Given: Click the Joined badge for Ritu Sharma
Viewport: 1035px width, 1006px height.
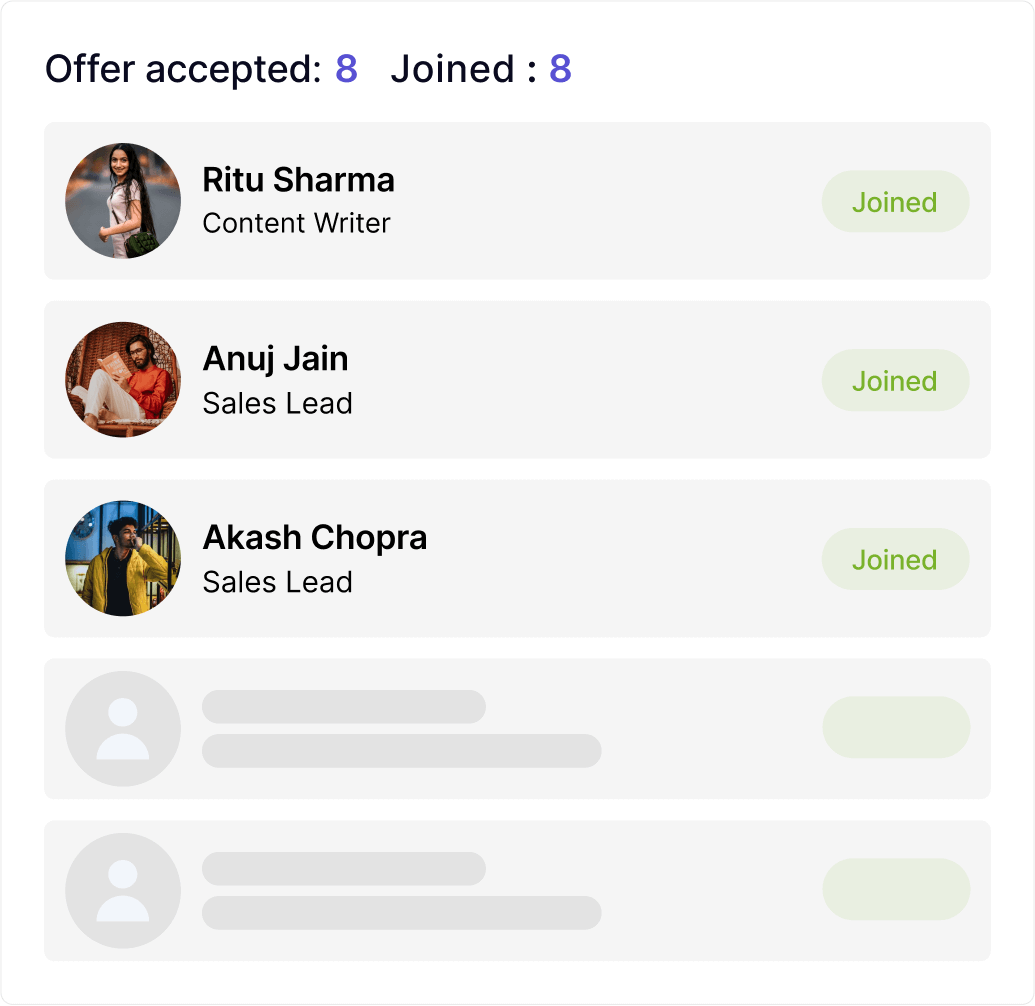Looking at the screenshot, I should click(895, 202).
